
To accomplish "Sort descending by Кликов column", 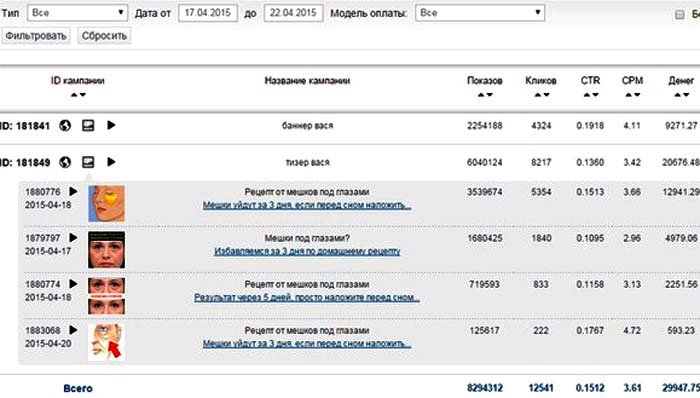I will pyautogui.click(x=546, y=95).
